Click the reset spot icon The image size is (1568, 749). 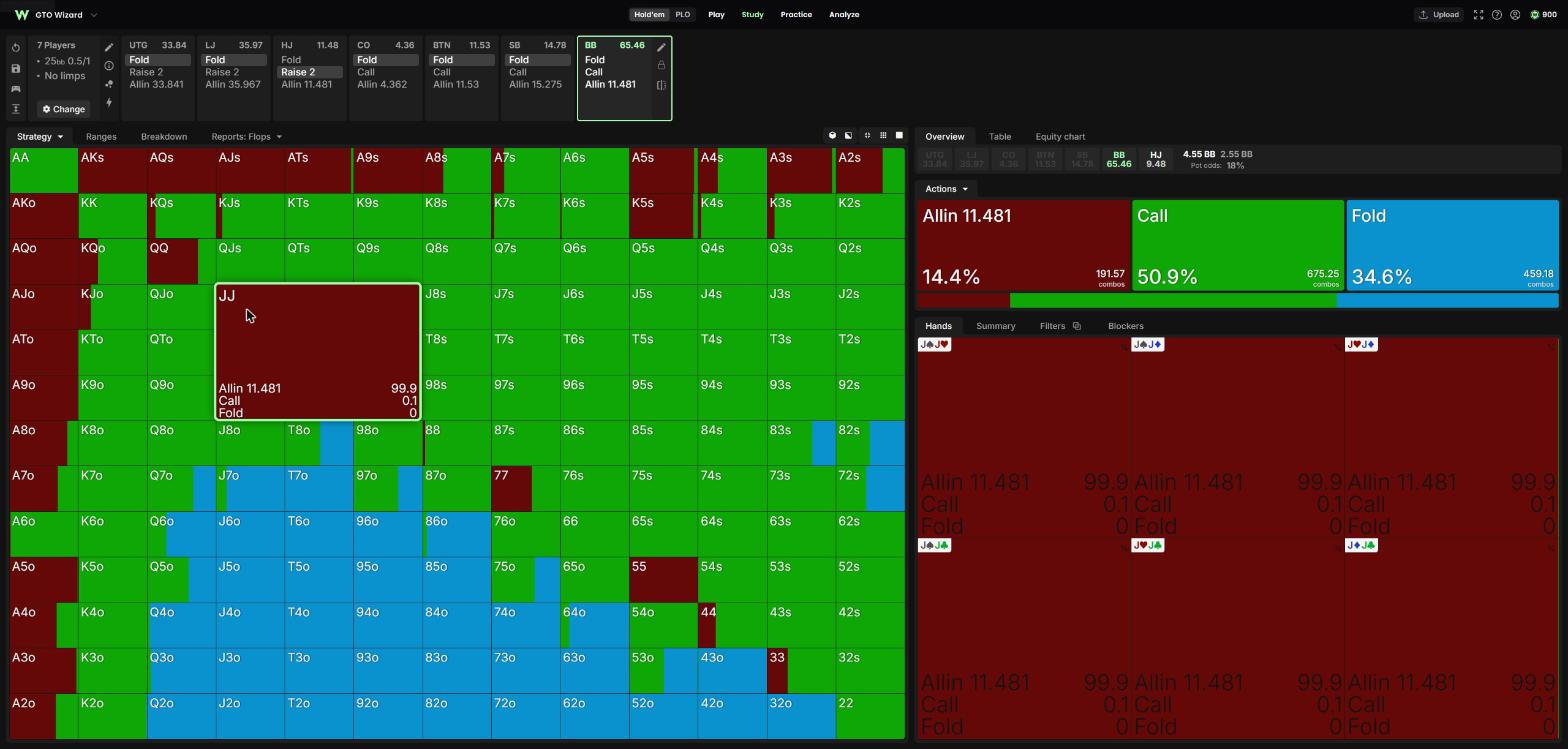click(x=16, y=48)
